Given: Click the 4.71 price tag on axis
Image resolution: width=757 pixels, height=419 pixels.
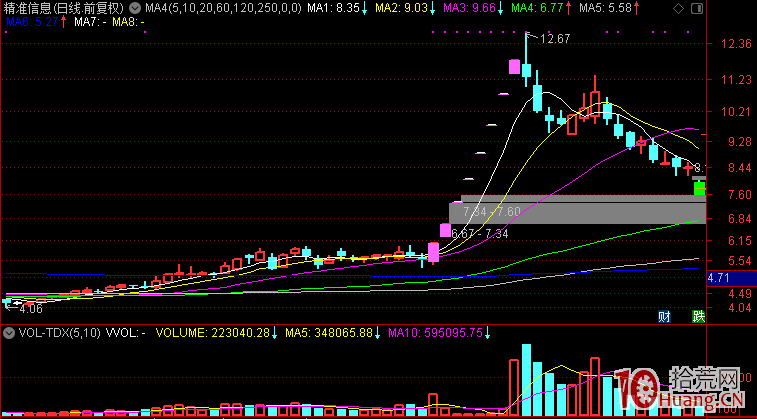Looking at the screenshot, I should point(719,278).
